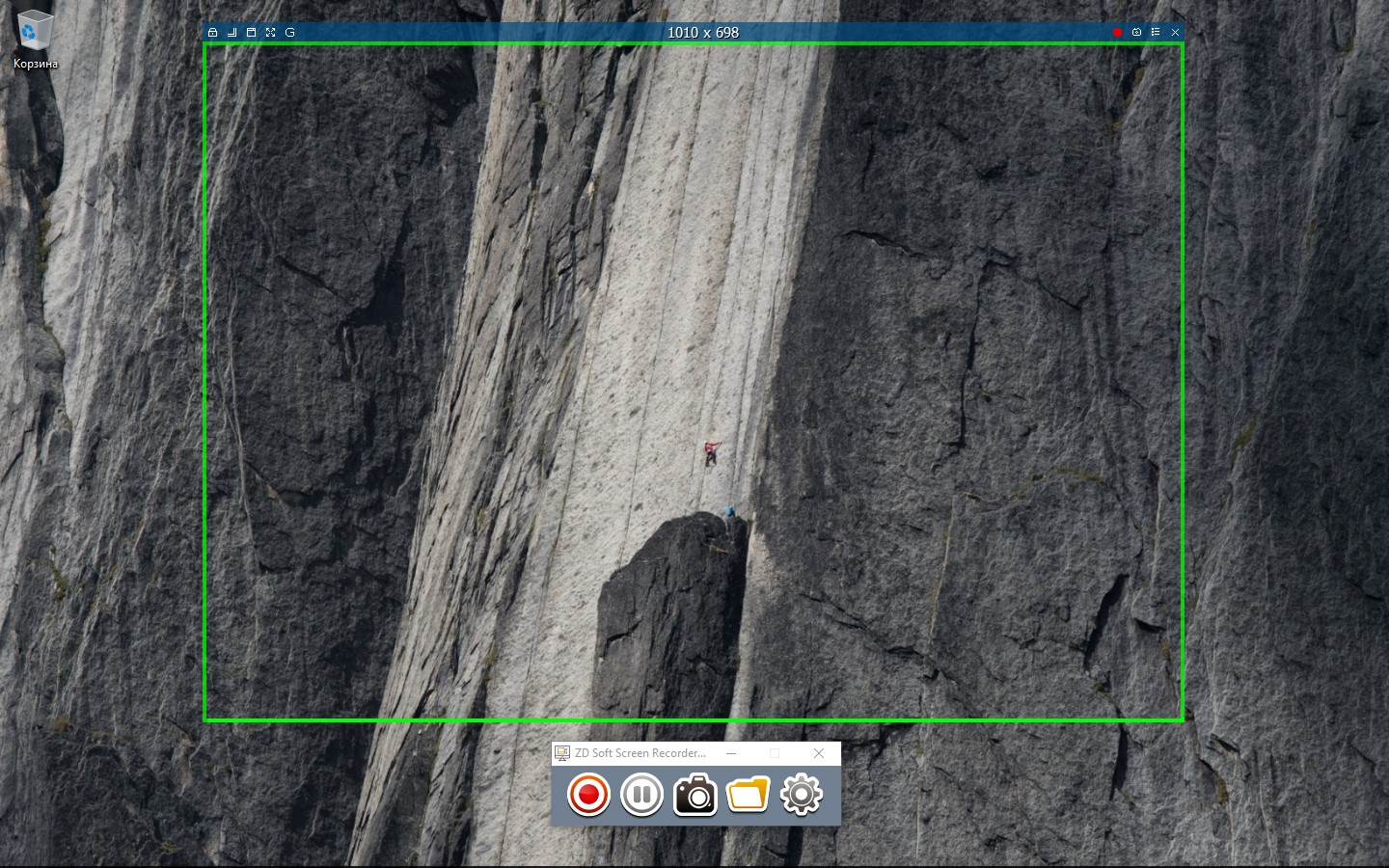Click the resize corner icon on capture bar

pyautogui.click(x=232, y=33)
